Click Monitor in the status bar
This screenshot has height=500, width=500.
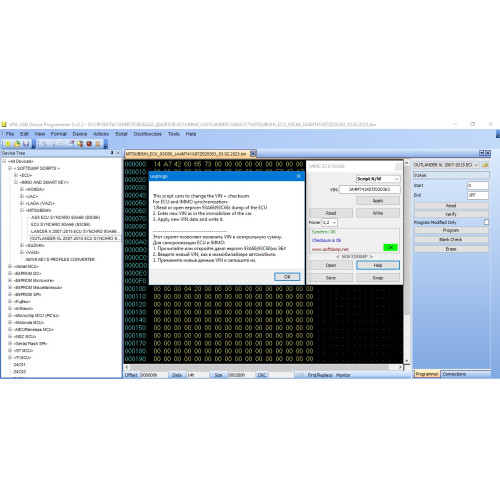[x=343, y=375]
